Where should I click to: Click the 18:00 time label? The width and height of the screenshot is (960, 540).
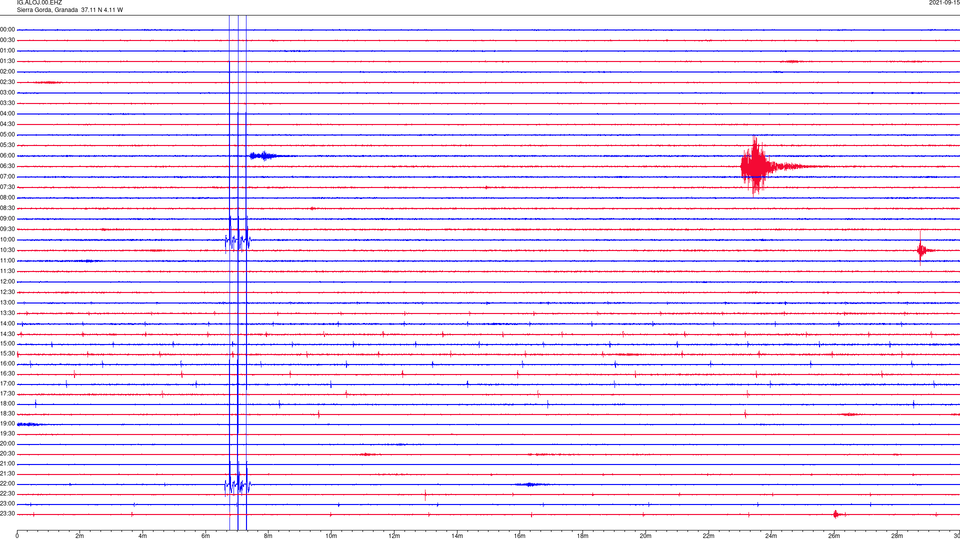tap(7, 403)
